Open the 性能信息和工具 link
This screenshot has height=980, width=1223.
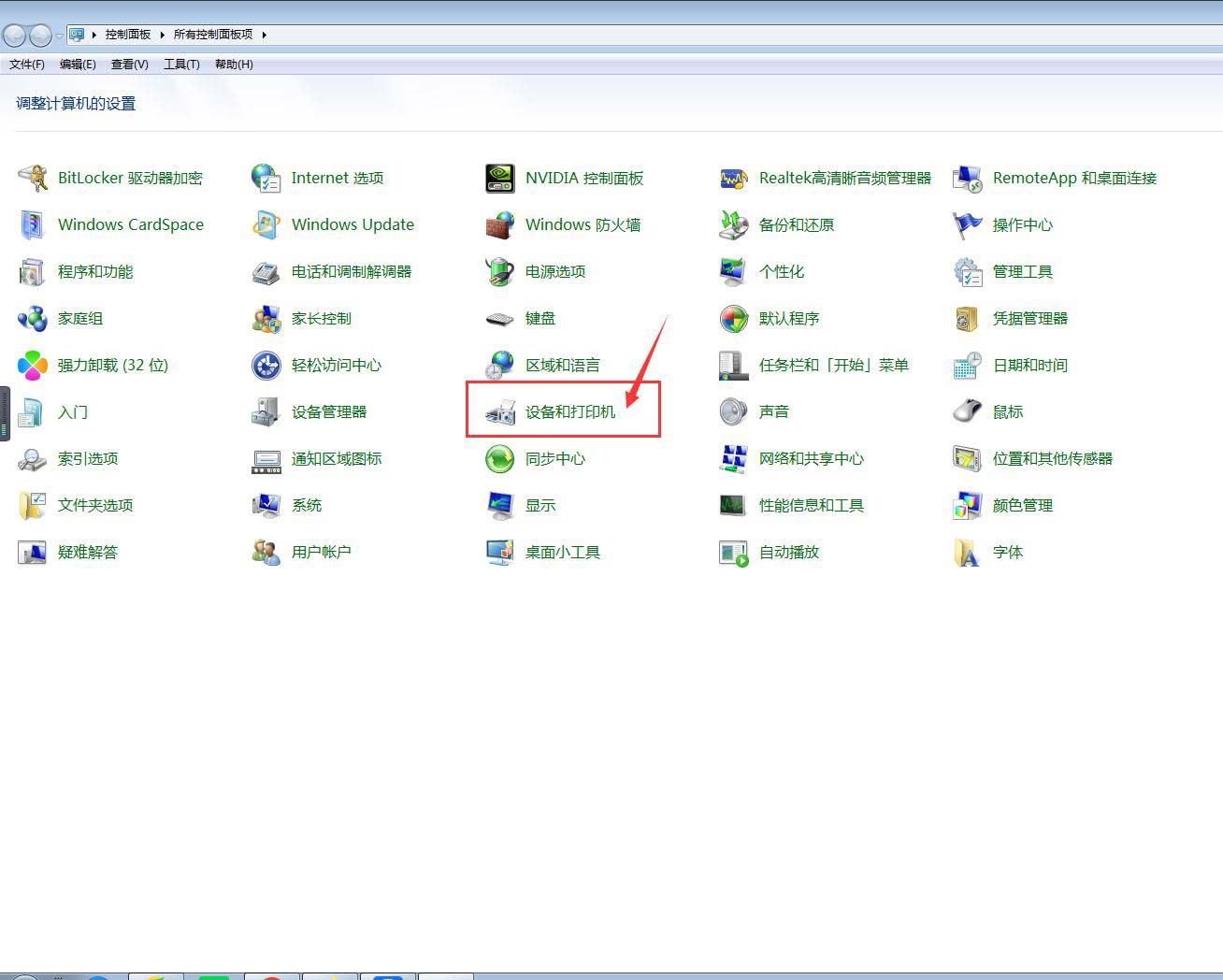click(812, 505)
